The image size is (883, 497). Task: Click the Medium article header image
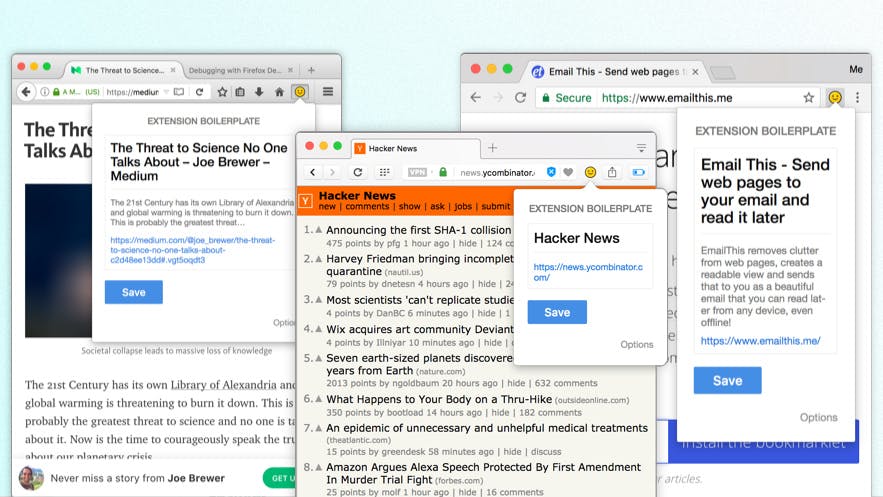[58, 261]
